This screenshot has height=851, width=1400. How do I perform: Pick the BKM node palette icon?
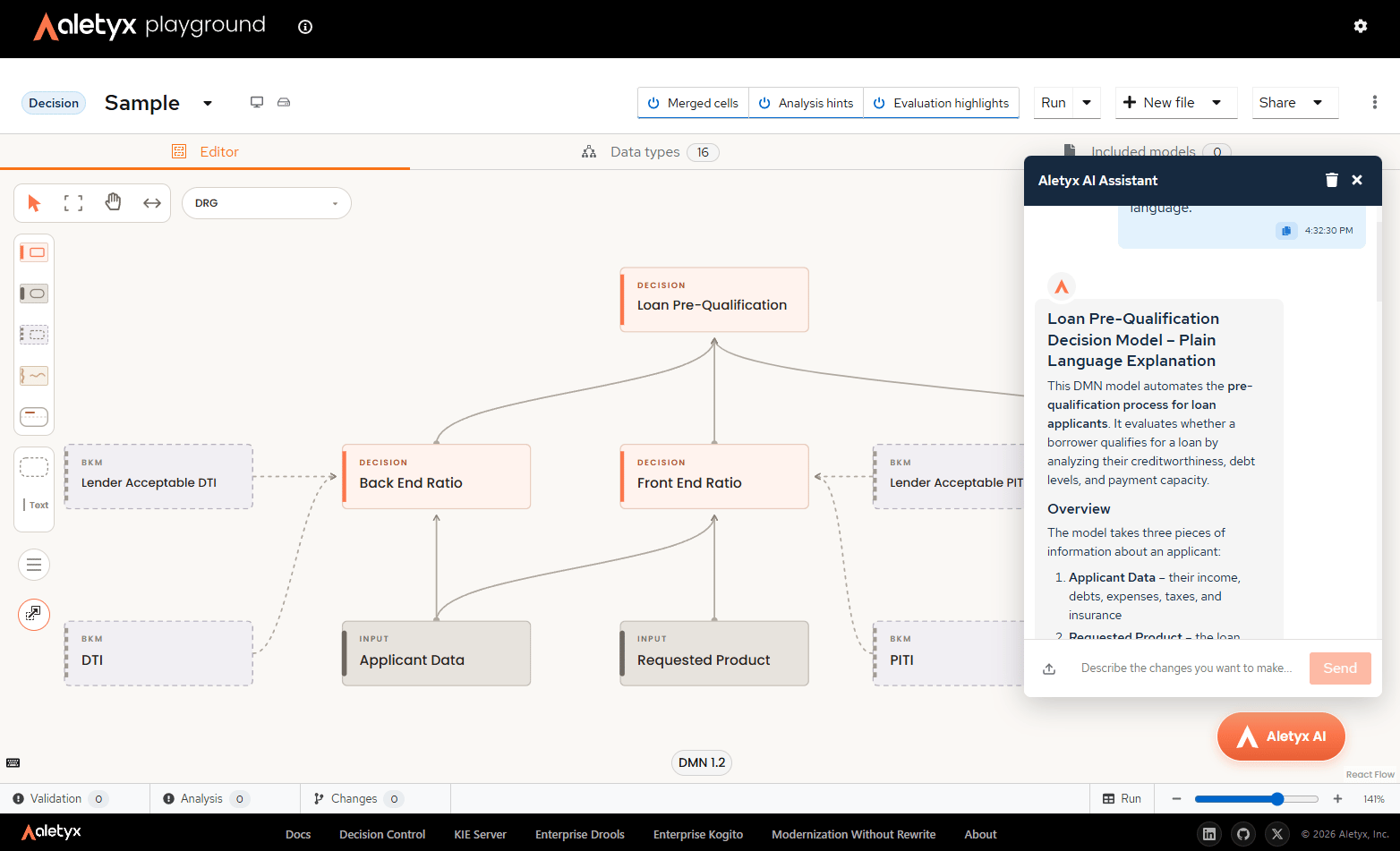[x=34, y=335]
